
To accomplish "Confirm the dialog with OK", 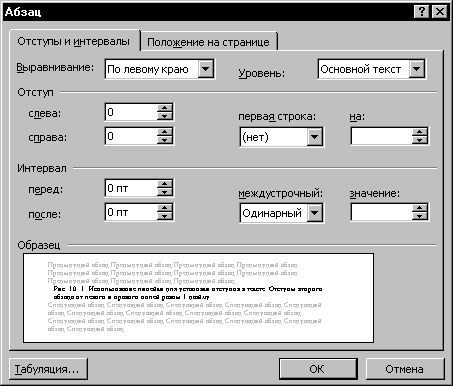I will pos(318,369).
